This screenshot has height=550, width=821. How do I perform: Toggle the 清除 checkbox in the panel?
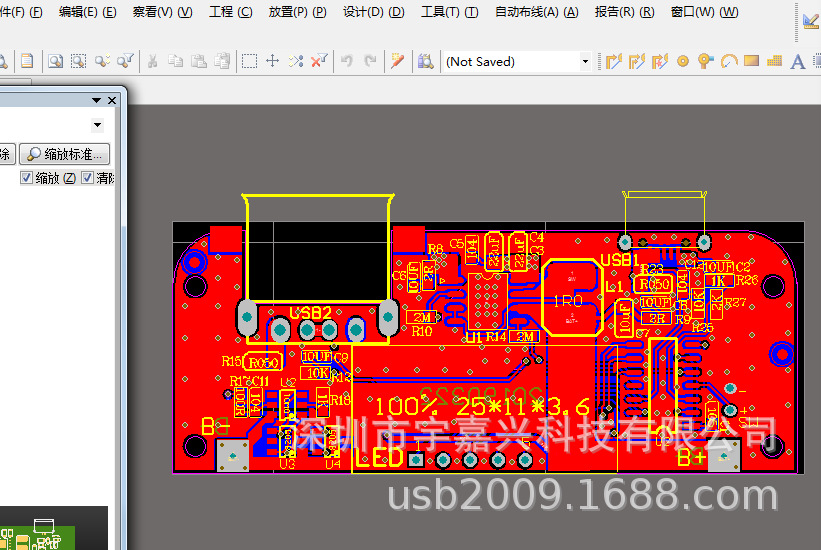tap(87, 178)
